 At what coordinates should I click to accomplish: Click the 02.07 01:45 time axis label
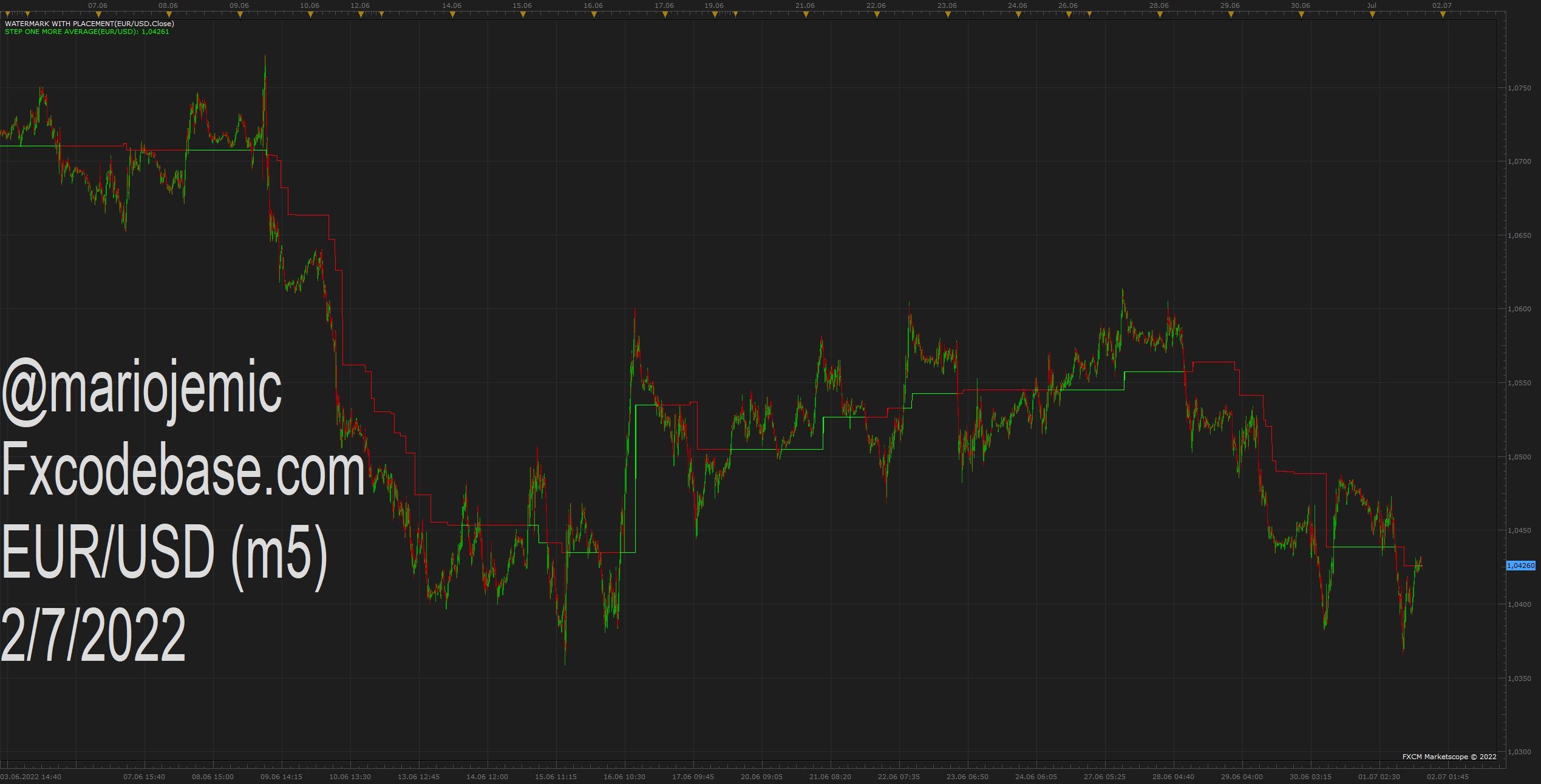1448,777
